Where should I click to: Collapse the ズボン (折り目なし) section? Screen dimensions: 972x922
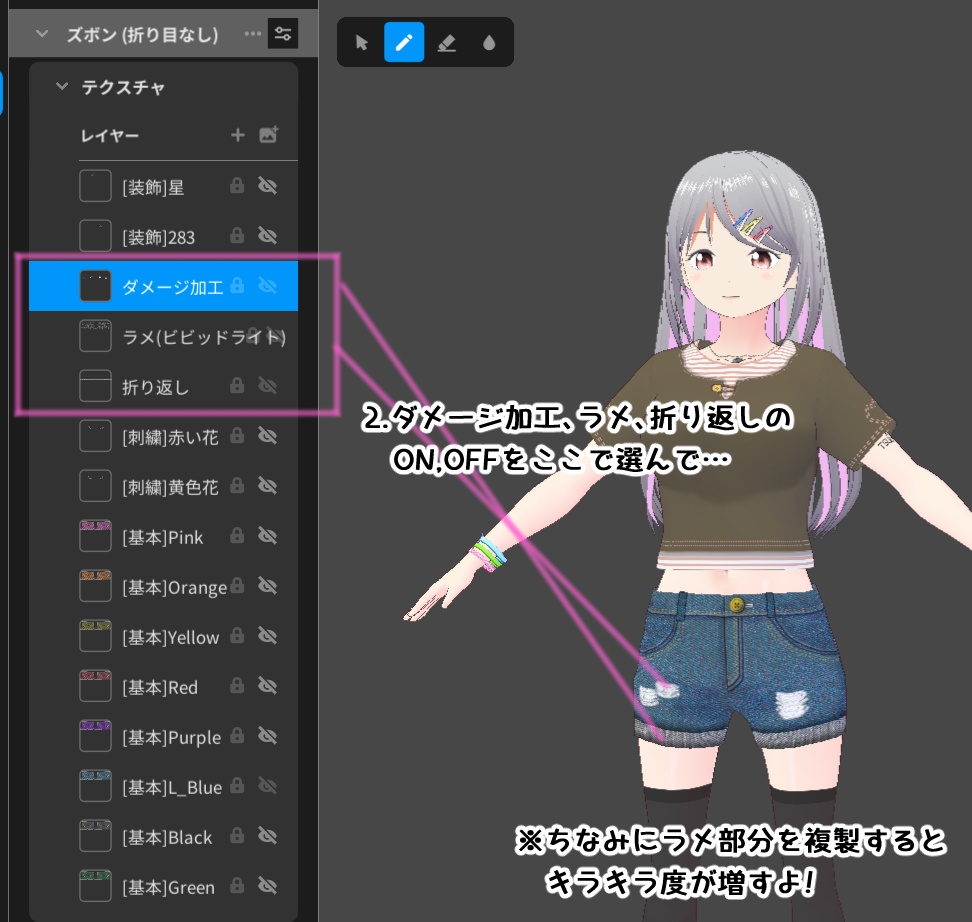[42, 33]
